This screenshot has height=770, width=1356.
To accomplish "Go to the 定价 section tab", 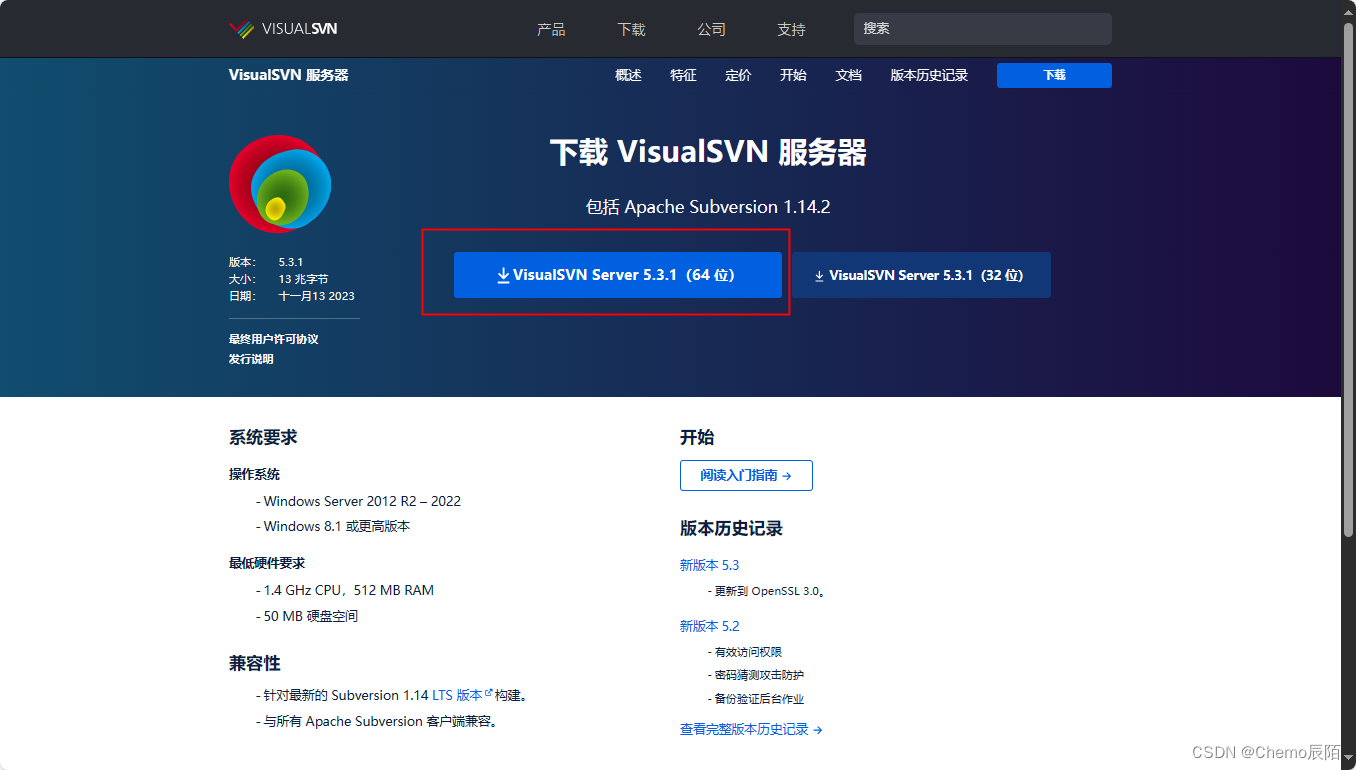I will click(738, 75).
